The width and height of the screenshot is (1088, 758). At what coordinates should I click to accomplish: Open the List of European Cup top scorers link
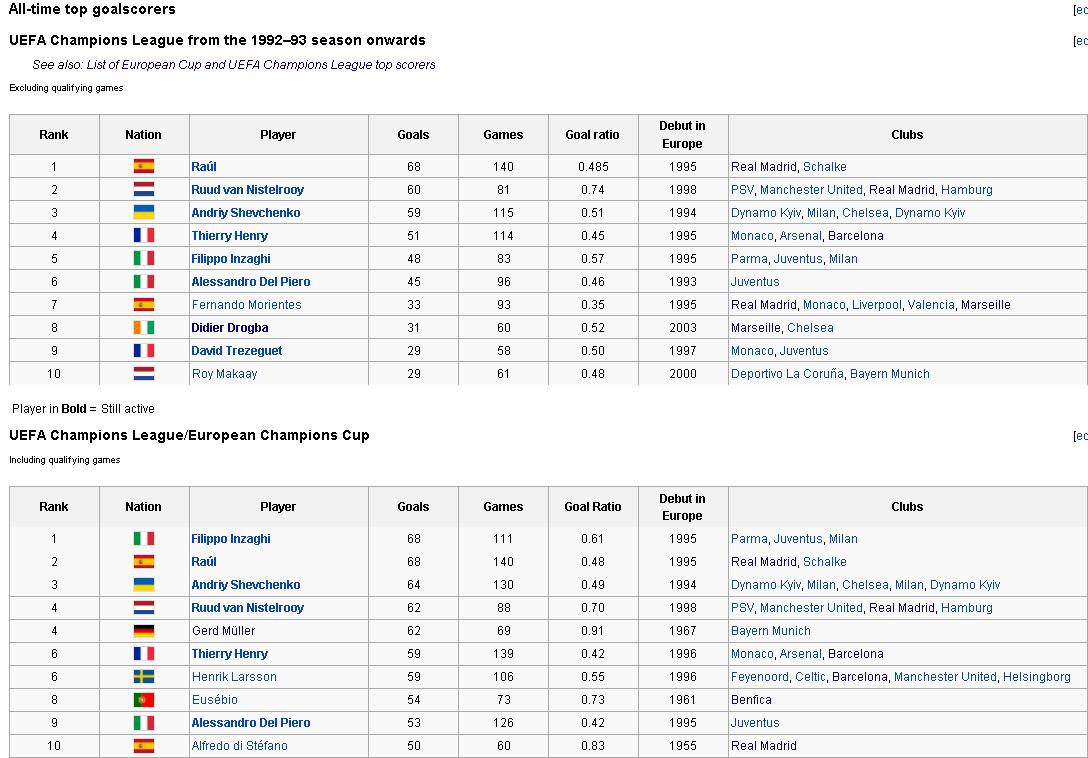point(261,65)
